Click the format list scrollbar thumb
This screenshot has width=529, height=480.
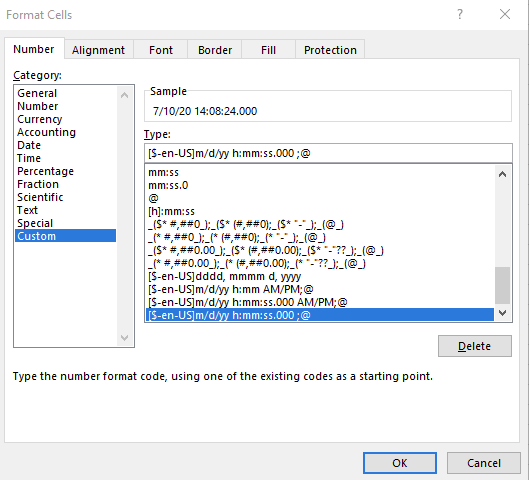click(502, 285)
